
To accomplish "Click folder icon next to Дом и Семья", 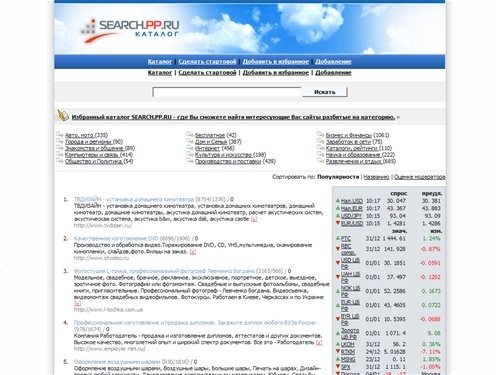I will coord(190,141).
